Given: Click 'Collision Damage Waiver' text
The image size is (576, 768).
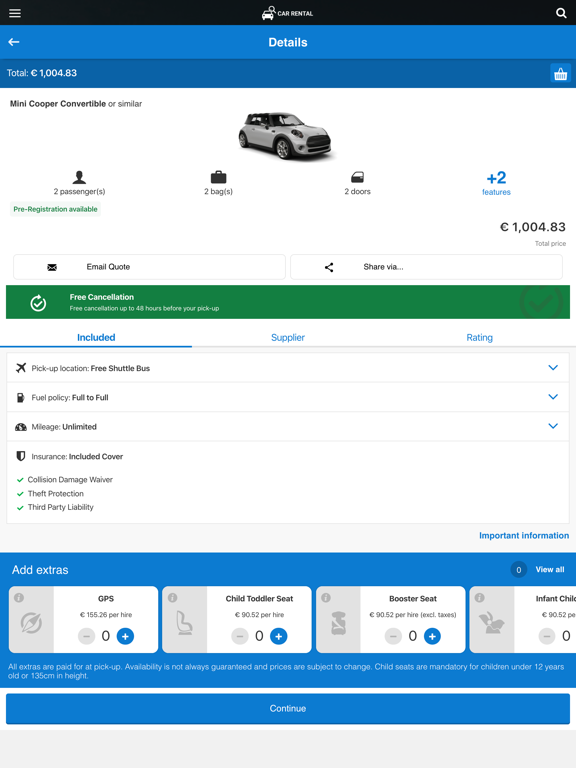Looking at the screenshot, I should point(70,480).
